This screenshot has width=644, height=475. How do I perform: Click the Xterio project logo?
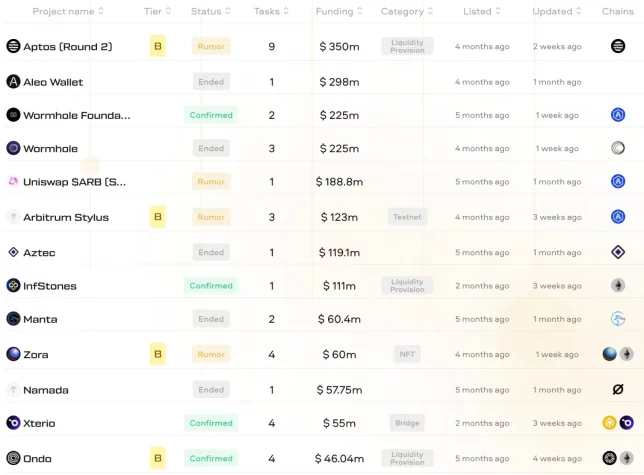point(13,423)
